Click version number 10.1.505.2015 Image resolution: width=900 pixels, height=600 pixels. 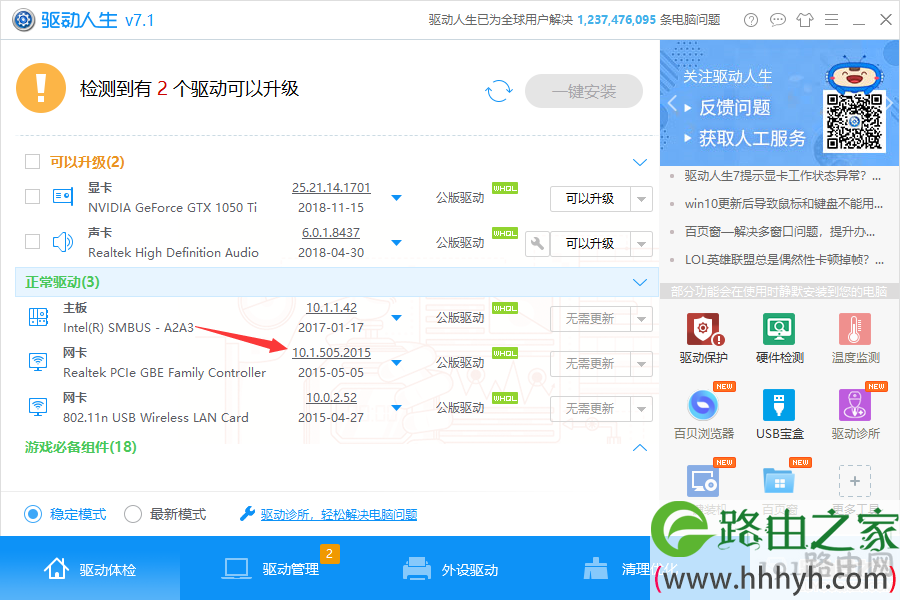(x=331, y=353)
